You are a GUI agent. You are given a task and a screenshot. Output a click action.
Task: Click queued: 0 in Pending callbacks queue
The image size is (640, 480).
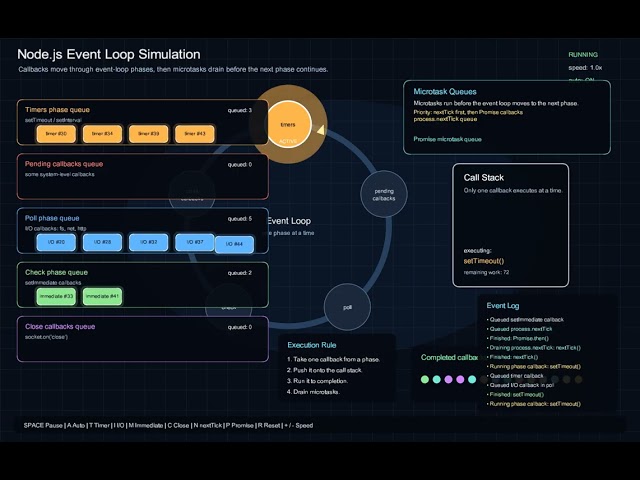(x=240, y=165)
